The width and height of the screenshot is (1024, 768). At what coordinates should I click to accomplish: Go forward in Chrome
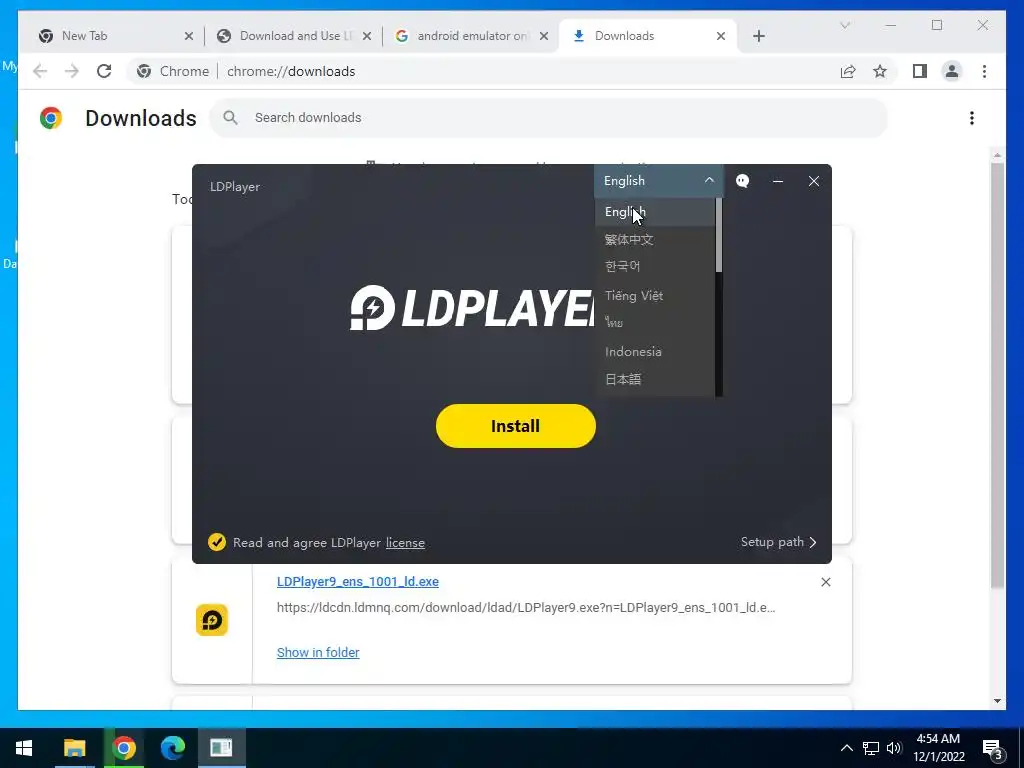click(72, 71)
